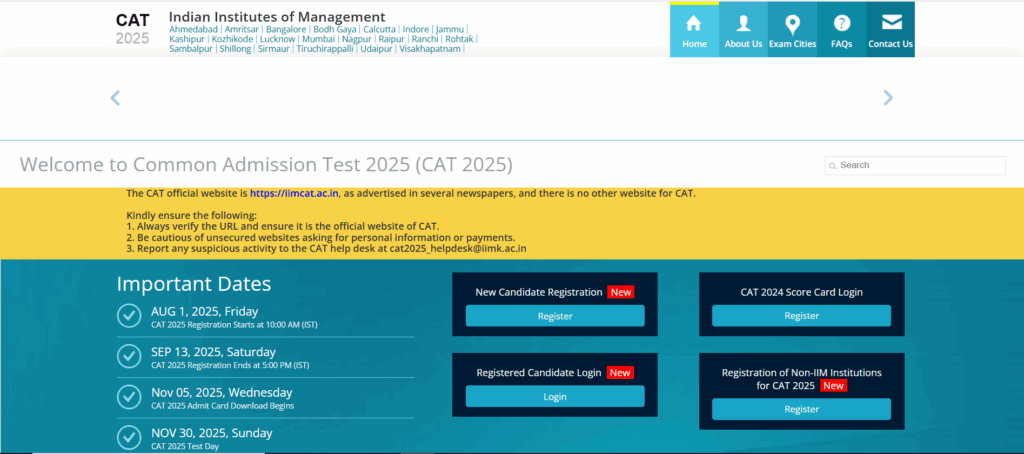Click the magnifier icon in search box
The height and width of the screenshot is (454, 1024).
coord(833,166)
